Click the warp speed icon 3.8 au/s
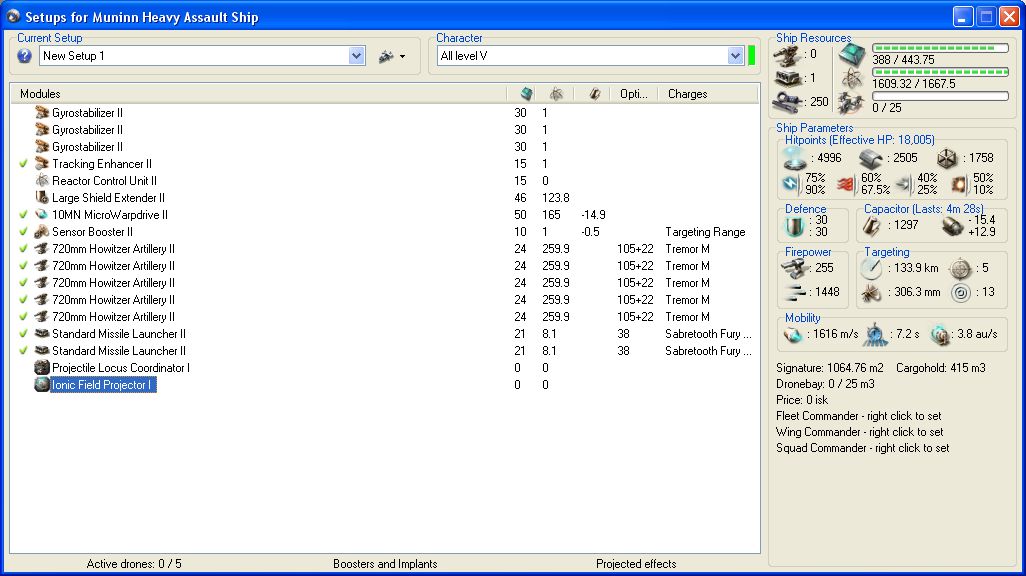This screenshot has width=1026, height=576. click(940, 334)
